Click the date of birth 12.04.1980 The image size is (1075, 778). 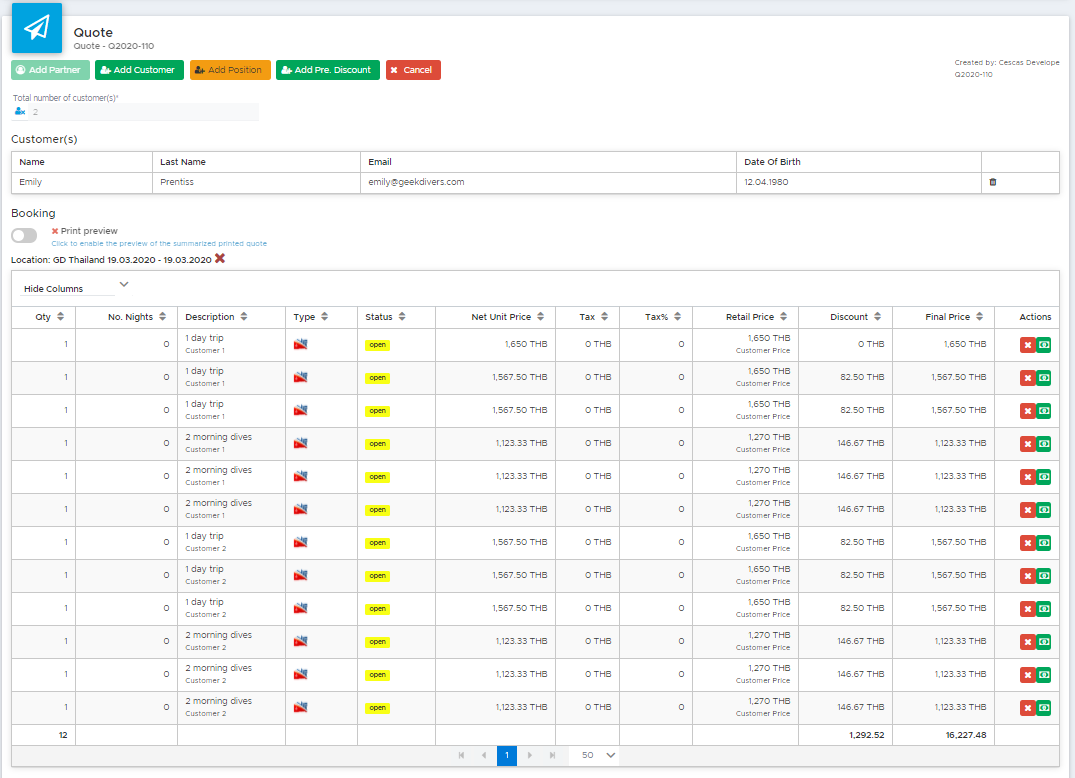(x=766, y=182)
